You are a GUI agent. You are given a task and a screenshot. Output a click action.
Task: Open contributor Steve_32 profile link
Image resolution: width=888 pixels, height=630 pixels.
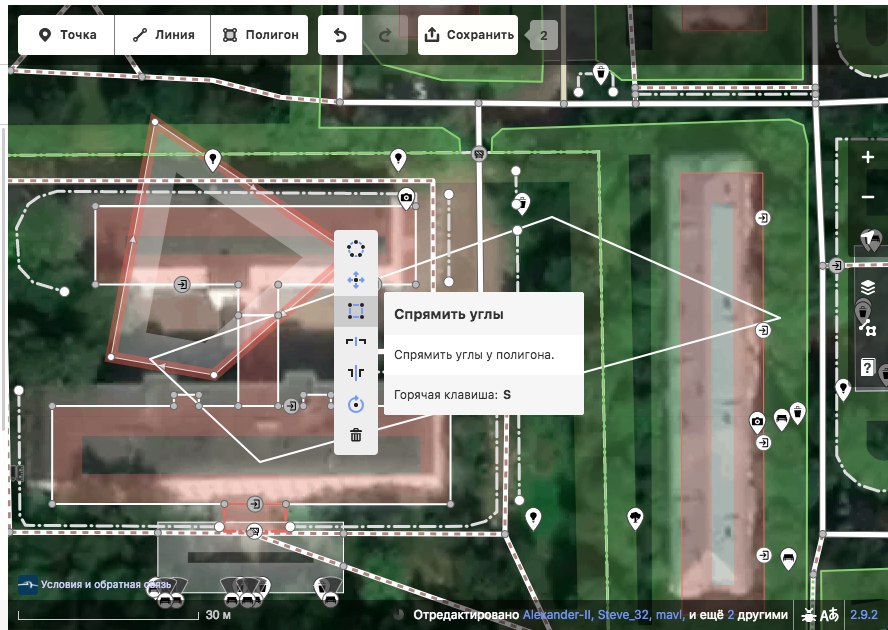coord(623,615)
